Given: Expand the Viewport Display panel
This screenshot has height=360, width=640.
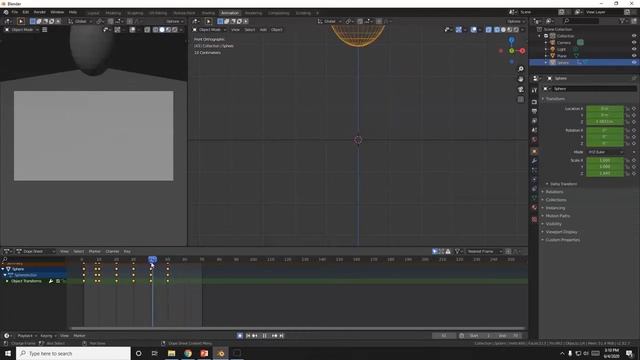Looking at the screenshot, I should point(561,232).
